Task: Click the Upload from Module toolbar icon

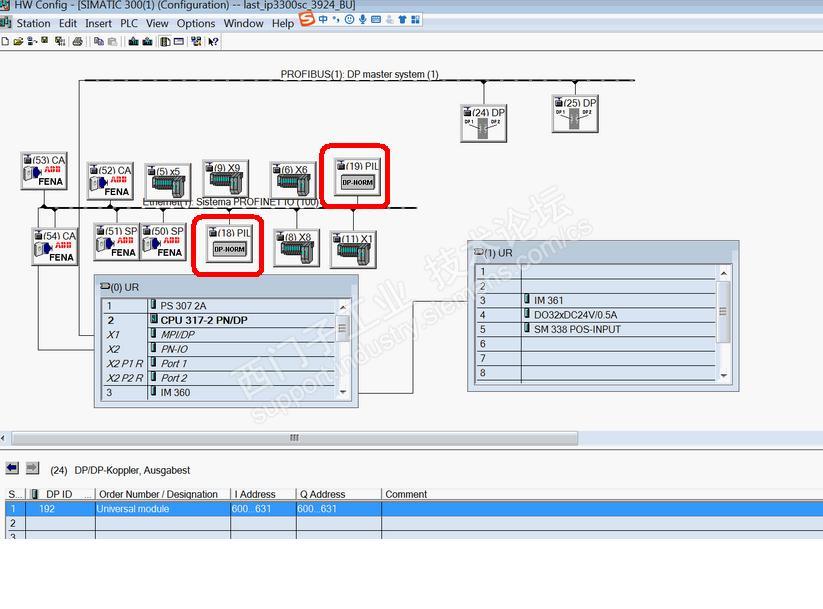Action: coord(147,41)
